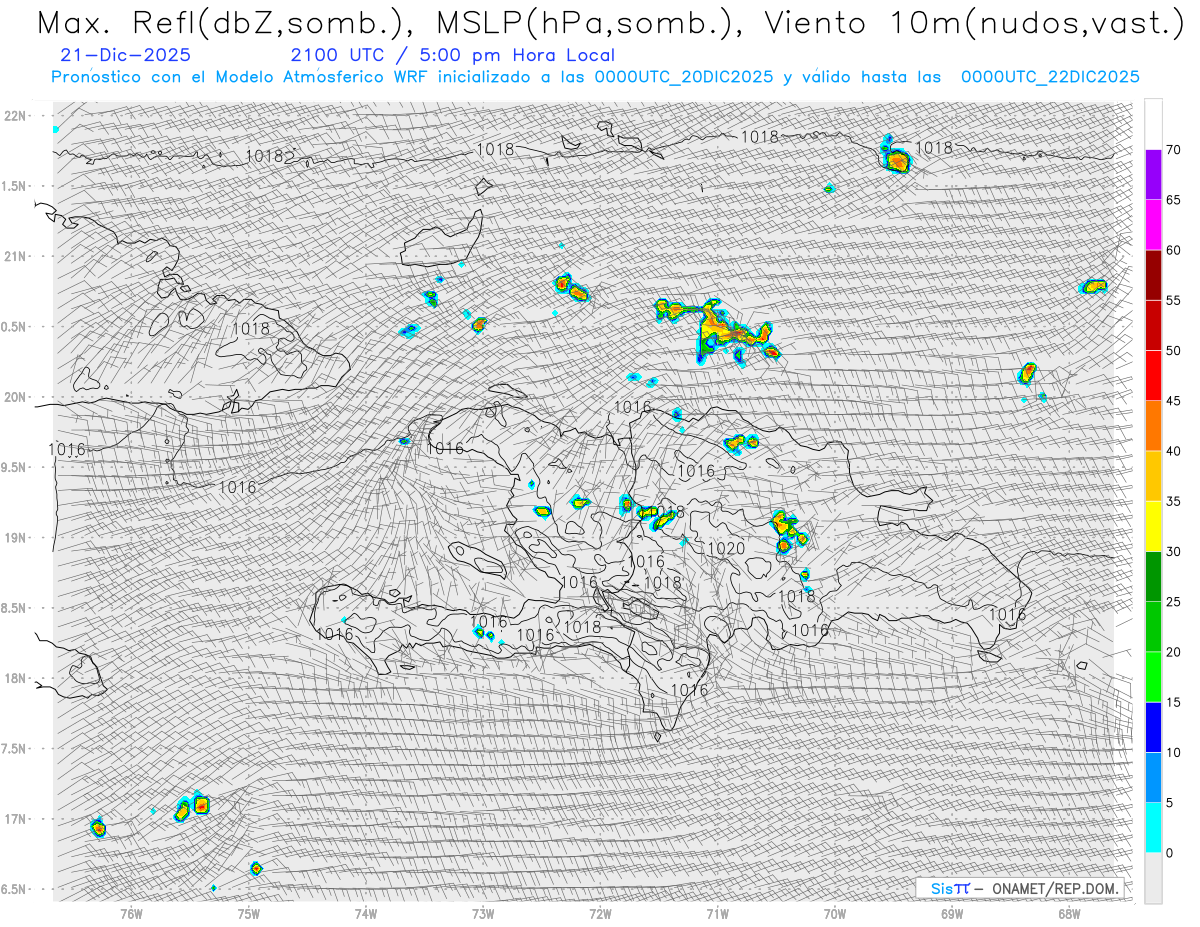Click the magenta swatch between 60 and 65 dBZ

point(1153,224)
